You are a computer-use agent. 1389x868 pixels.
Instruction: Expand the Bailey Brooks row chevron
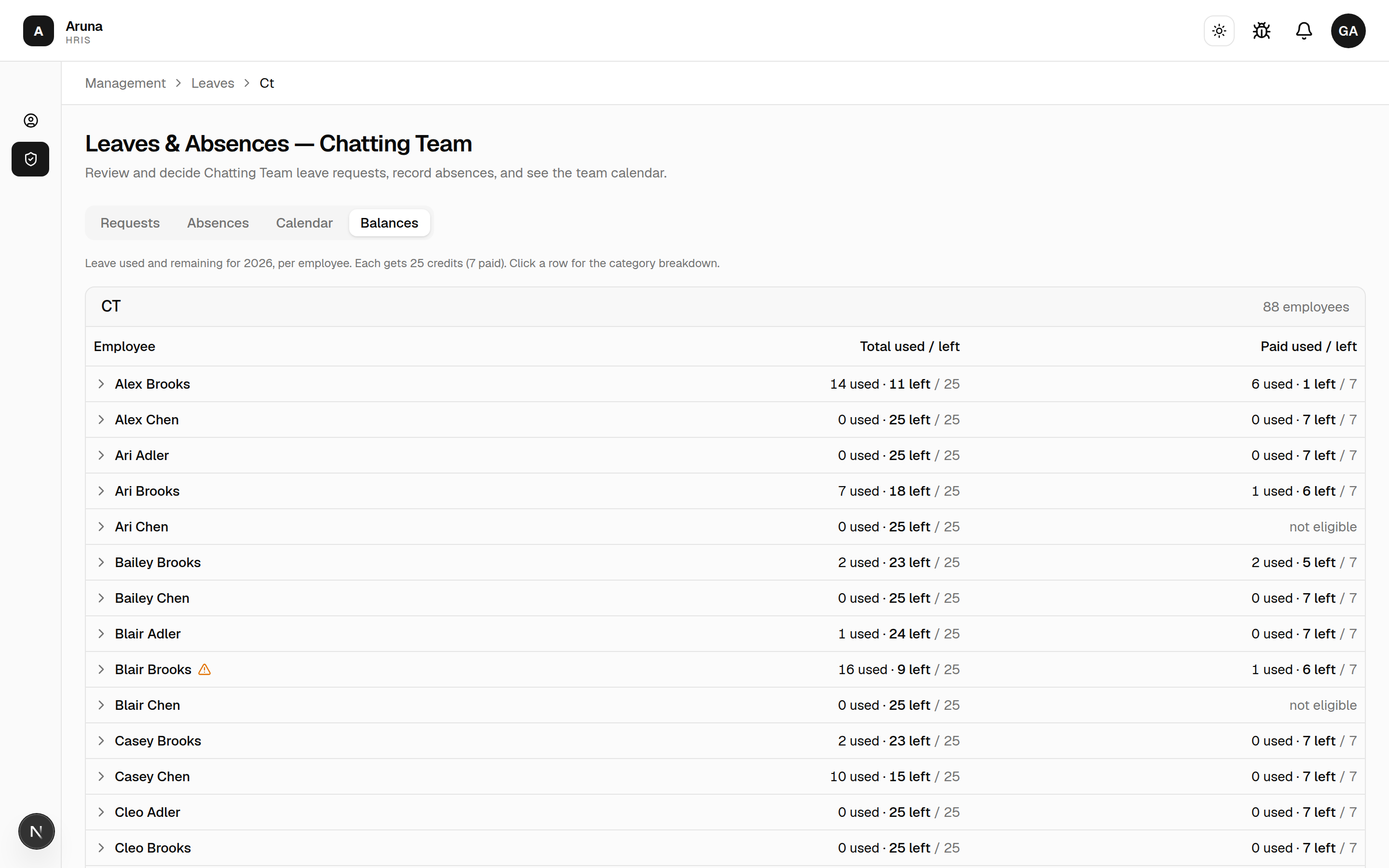tap(101, 563)
